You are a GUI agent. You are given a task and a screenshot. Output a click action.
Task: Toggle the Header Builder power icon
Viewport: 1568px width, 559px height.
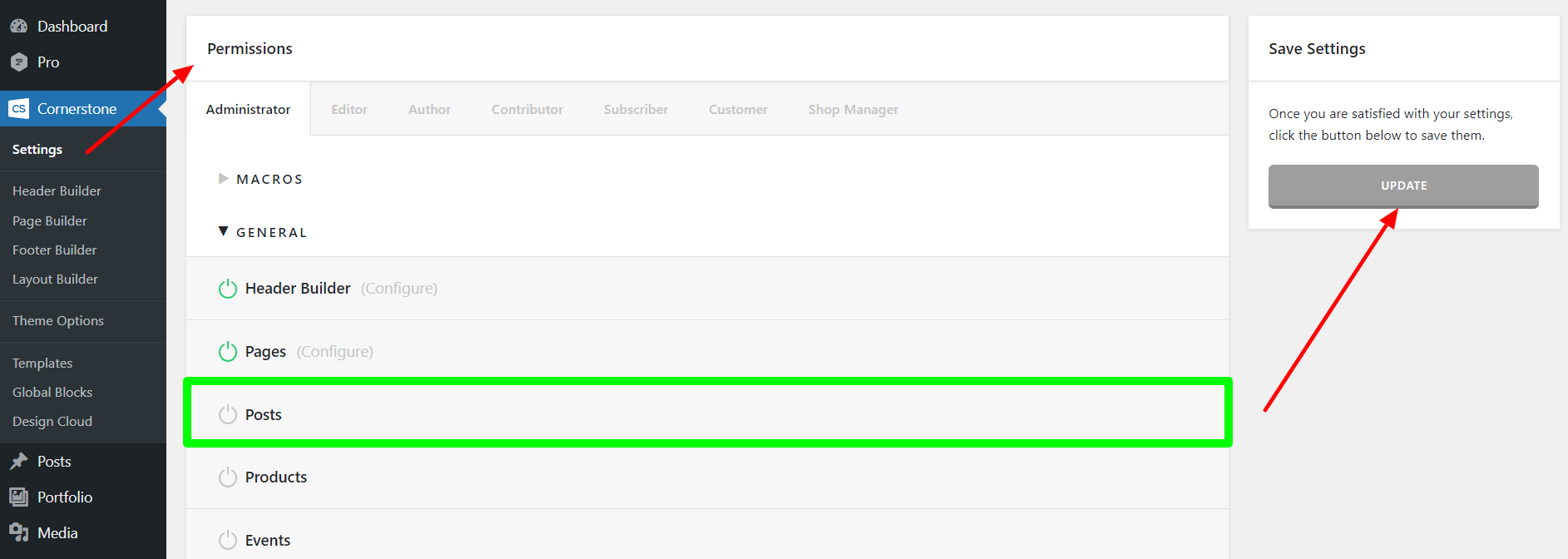[227, 289]
